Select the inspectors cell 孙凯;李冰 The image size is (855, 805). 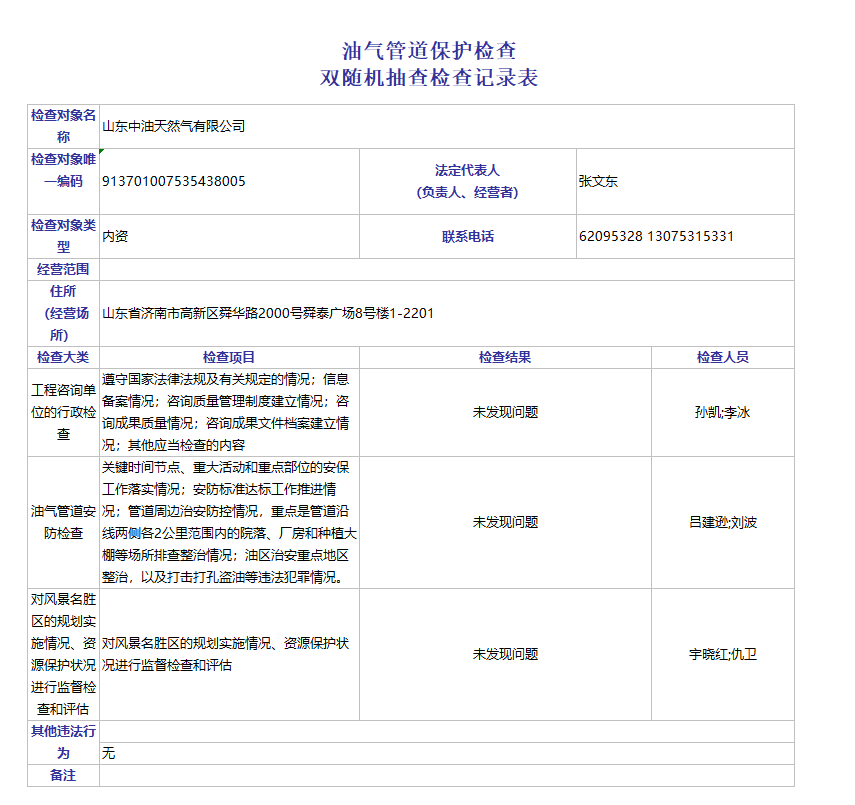click(722, 412)
